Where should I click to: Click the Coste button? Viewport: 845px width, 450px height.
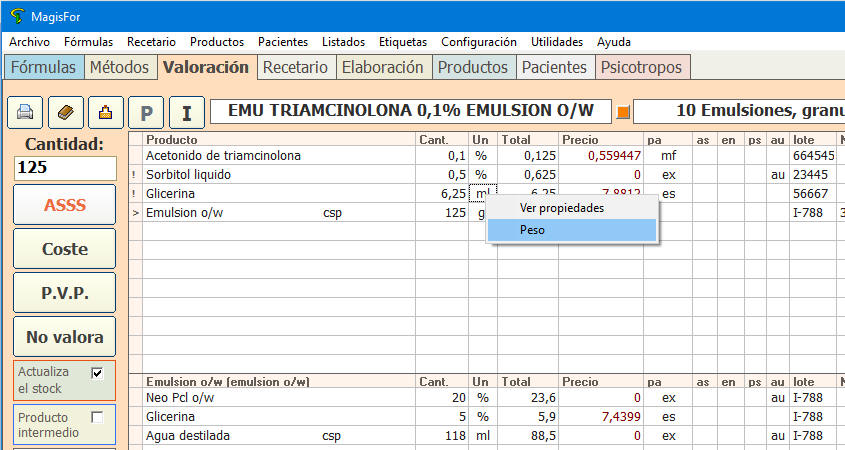65,249
